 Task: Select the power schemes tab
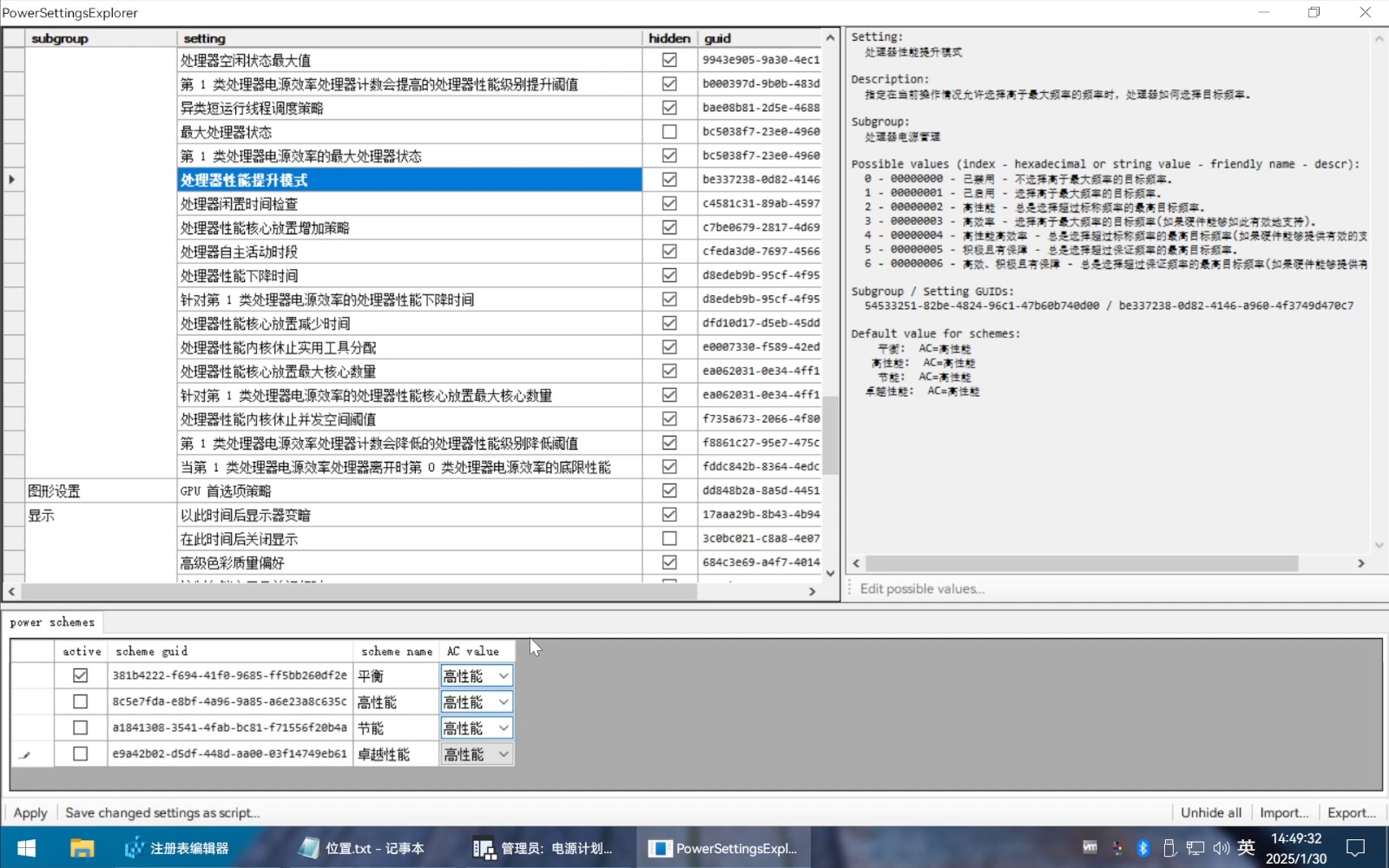[x=52, y=622]
